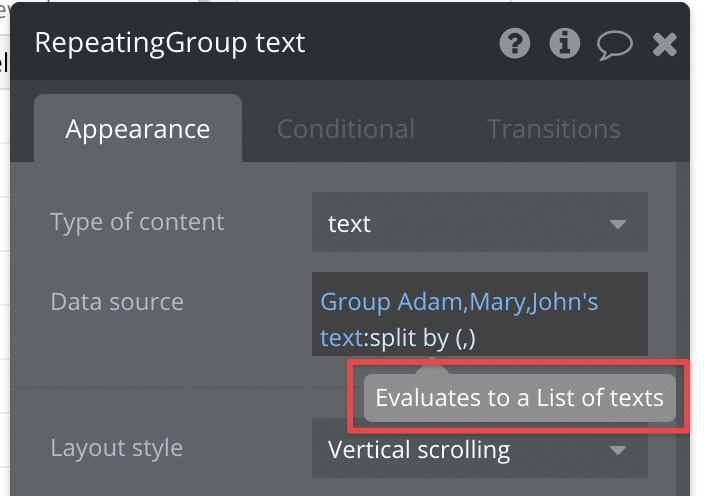Click the Data source expression field
Screen dimensions: 706x496
pos(480,314)
